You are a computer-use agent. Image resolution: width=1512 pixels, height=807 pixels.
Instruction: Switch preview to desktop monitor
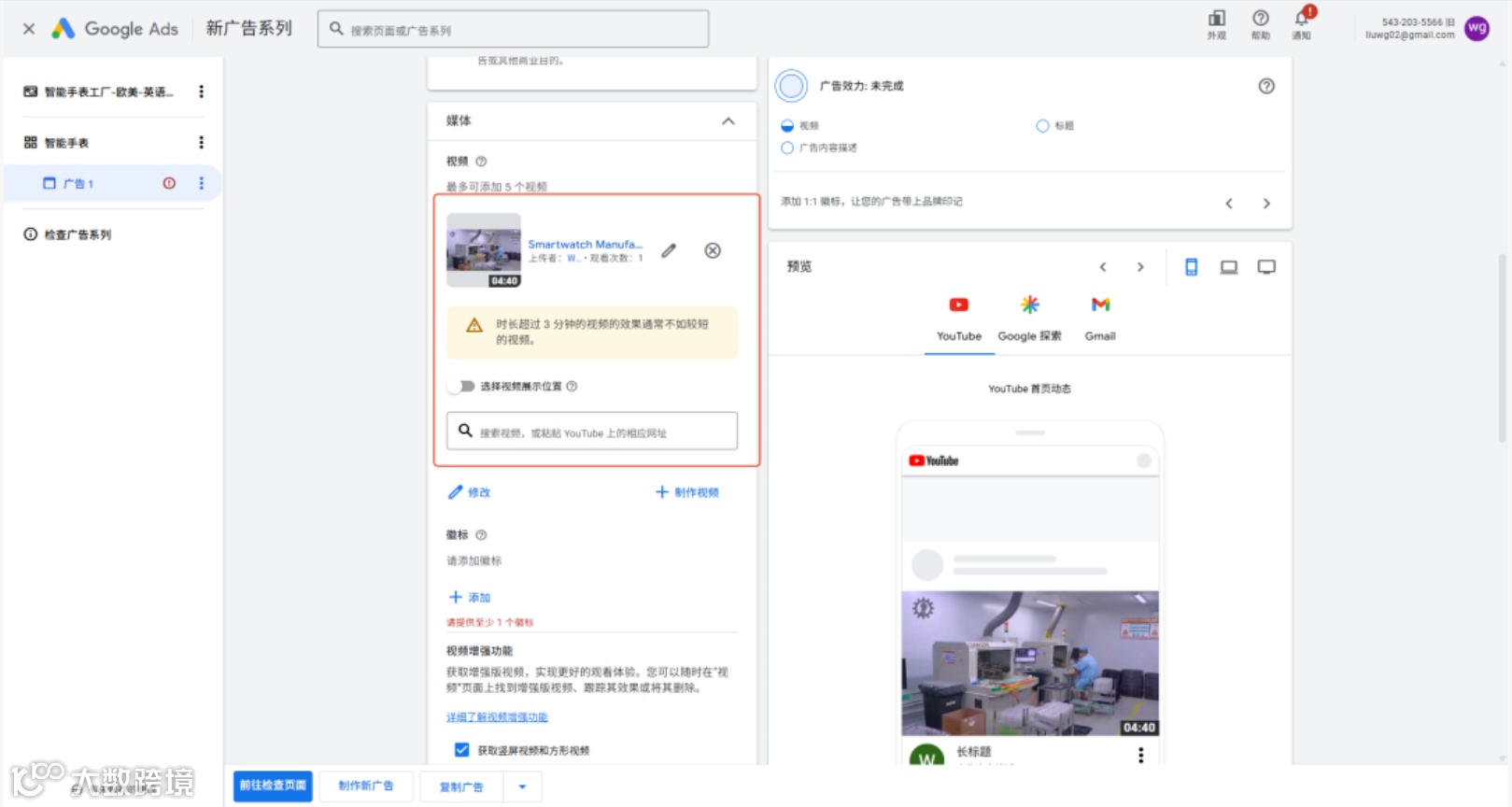(x=1266, y=267)
